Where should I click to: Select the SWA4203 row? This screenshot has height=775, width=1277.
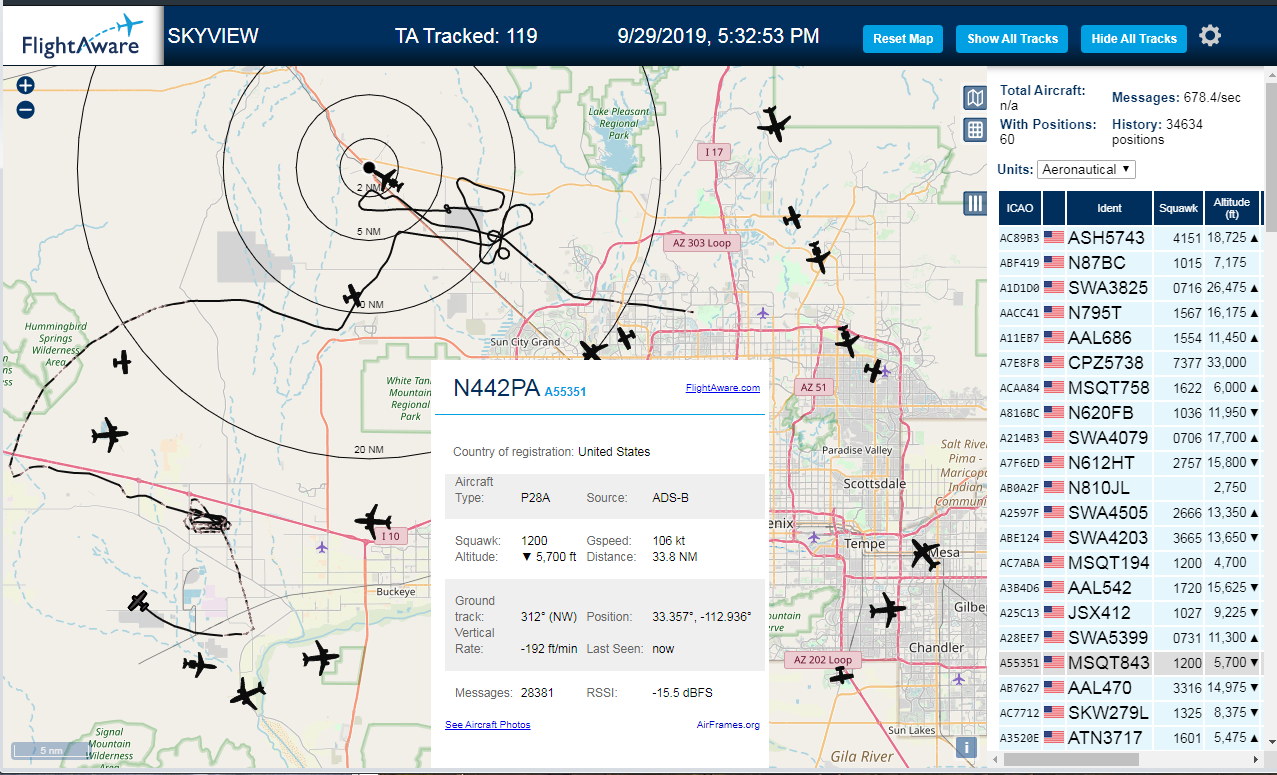[1130, 538]
